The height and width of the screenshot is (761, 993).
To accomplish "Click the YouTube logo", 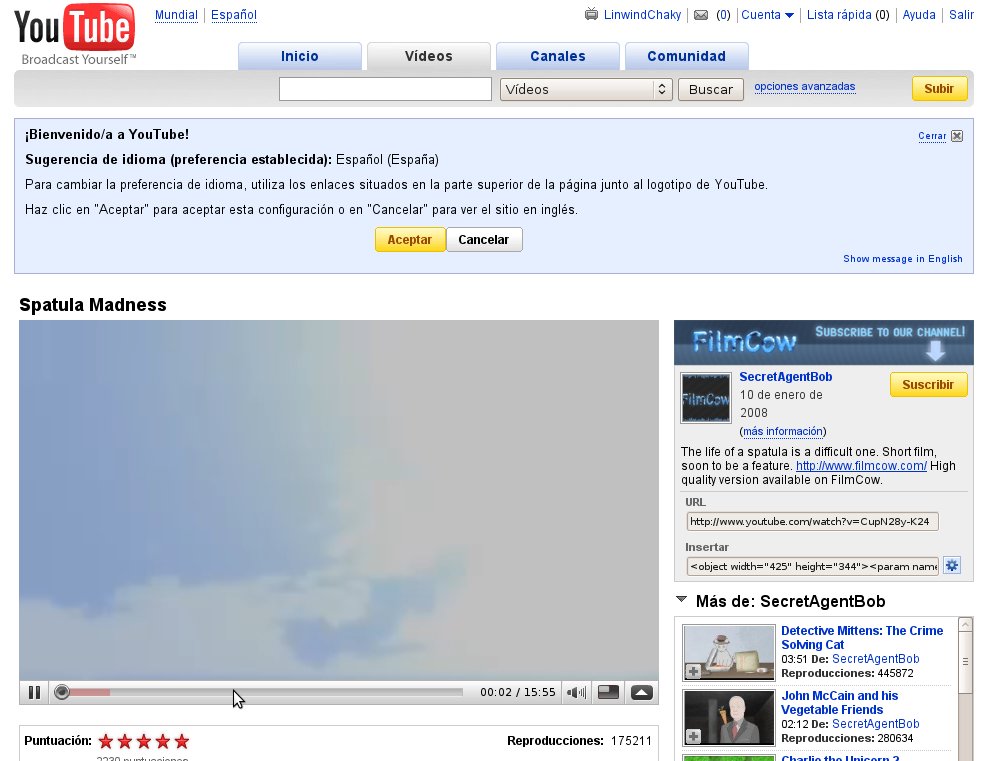I will coord(75,35).
